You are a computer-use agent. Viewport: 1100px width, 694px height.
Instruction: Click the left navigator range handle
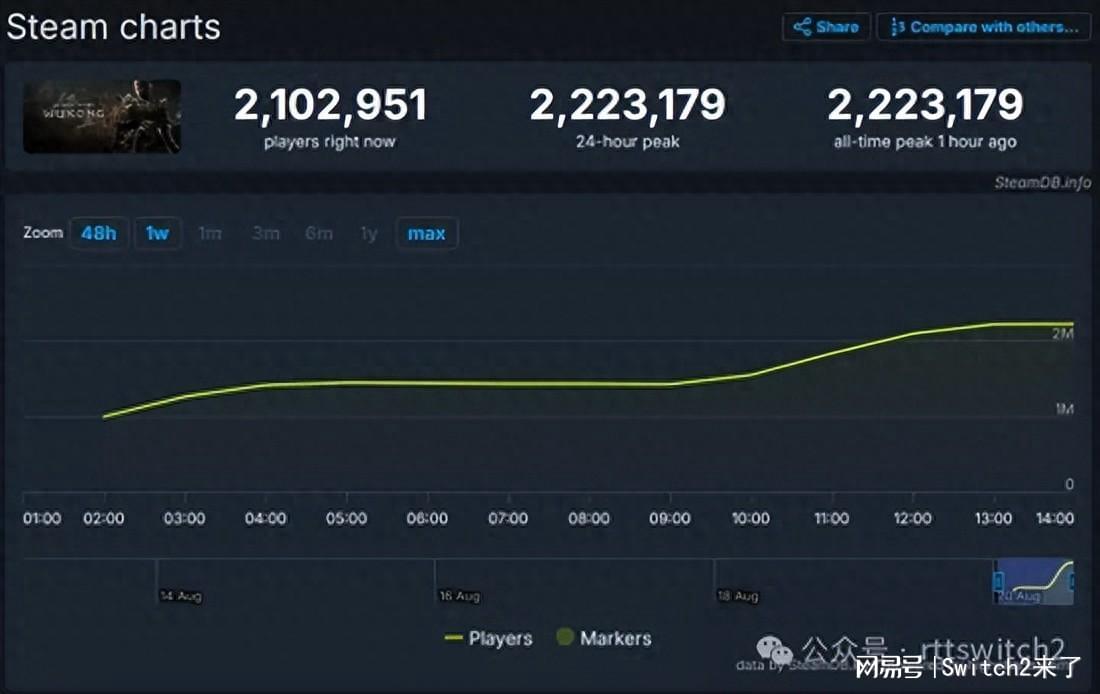tap(998, 582)
